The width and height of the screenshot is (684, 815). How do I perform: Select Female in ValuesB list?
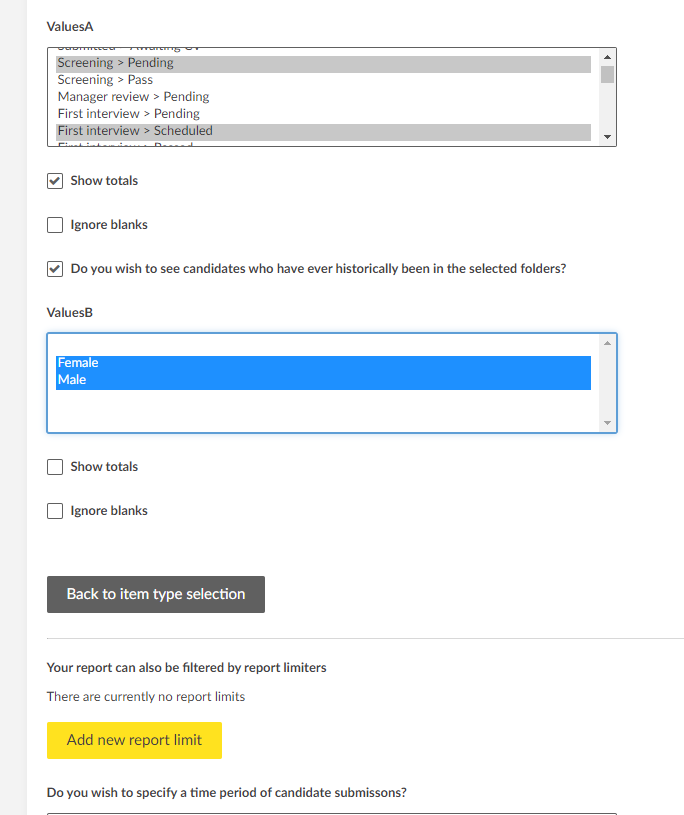click(x=78, y=363)
